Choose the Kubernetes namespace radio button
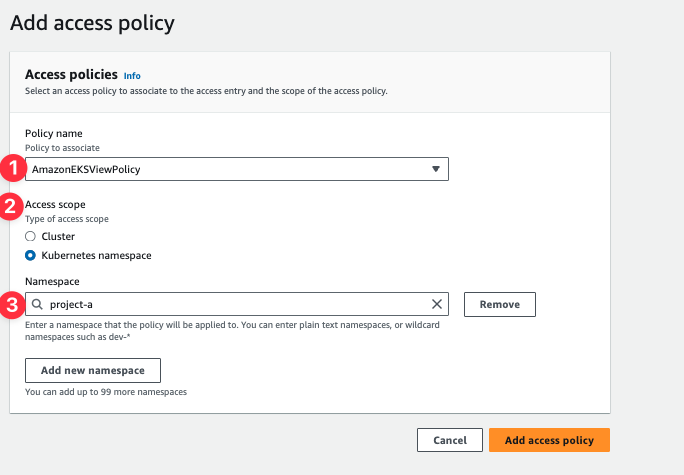 pyautogui.click(x=30, y=255)
